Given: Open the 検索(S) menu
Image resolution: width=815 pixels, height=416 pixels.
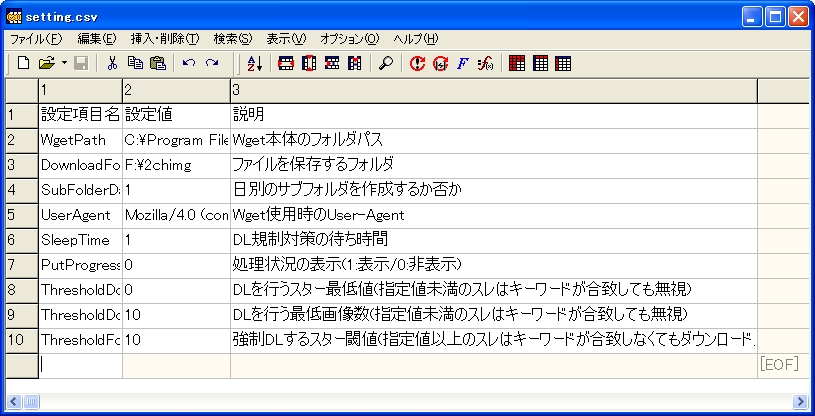Looking at the screenshot, I should pyautogui.click(x=232, y=39).
